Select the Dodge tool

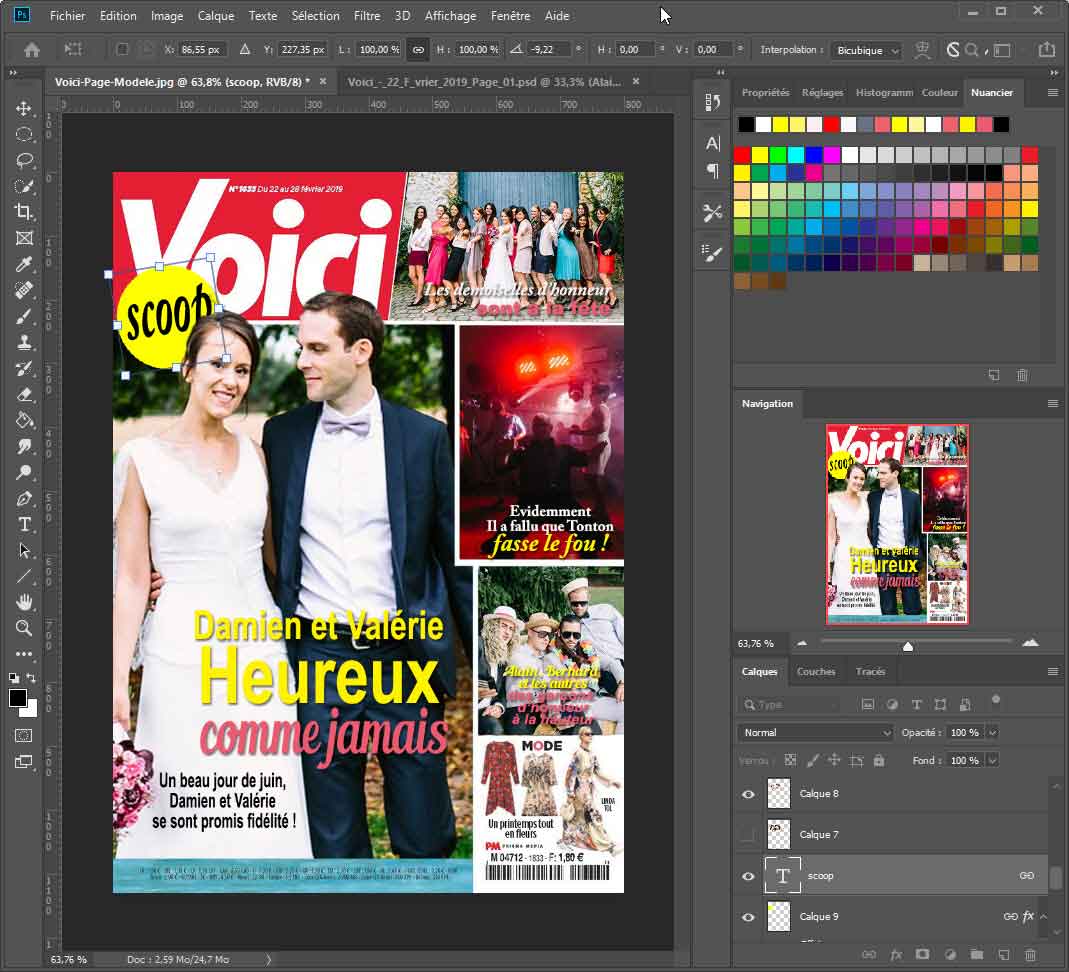(x=24, y=472)
